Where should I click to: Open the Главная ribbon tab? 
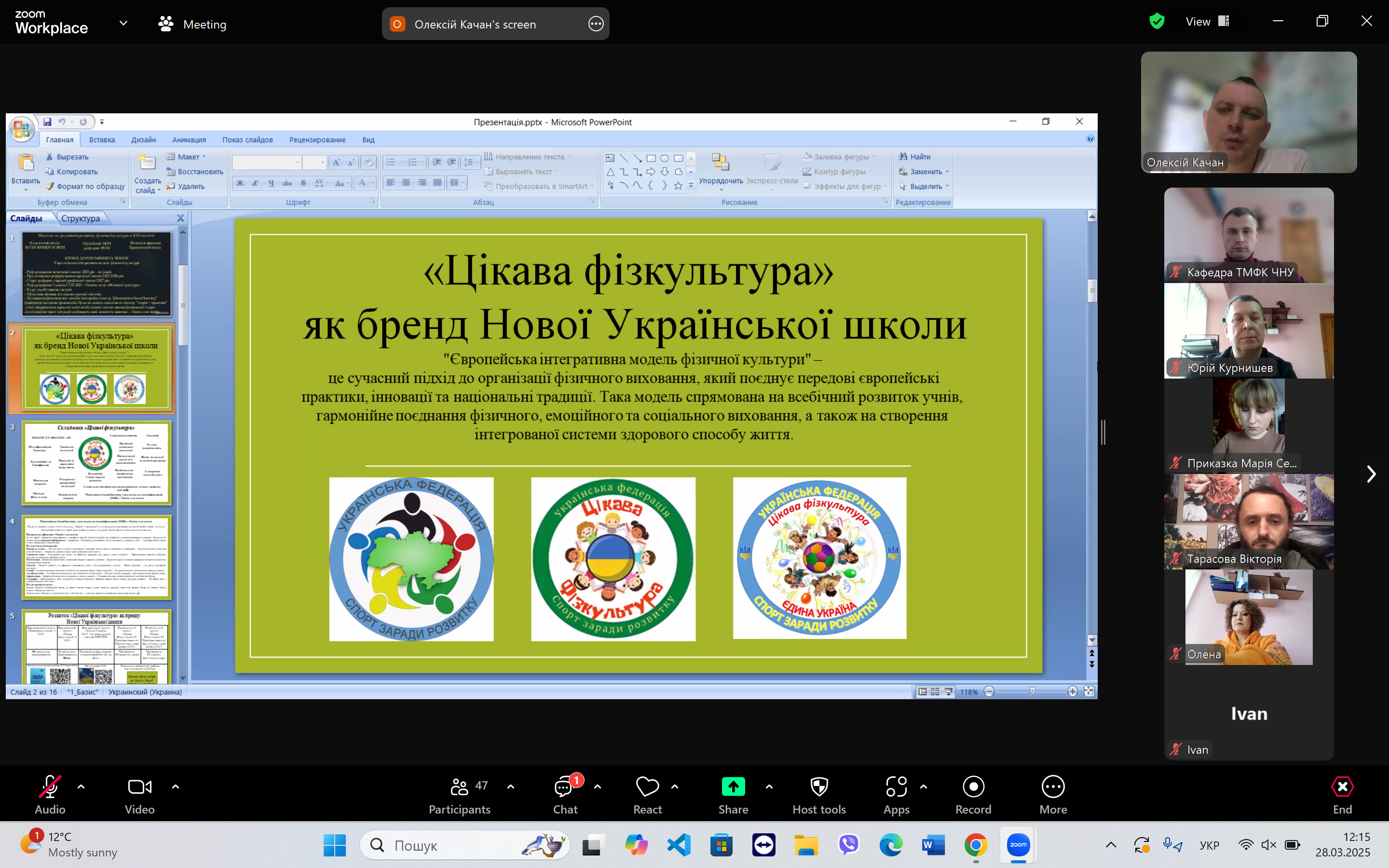click(60, 139)
